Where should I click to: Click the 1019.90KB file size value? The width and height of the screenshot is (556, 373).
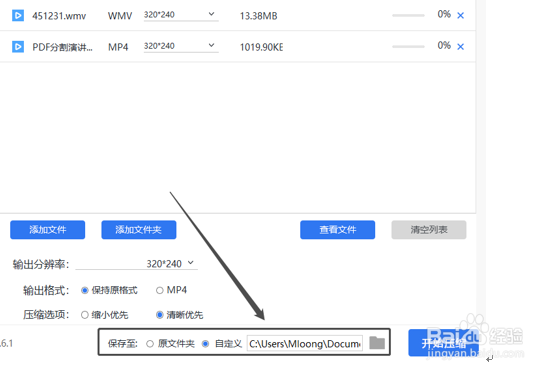coord(262,47)
